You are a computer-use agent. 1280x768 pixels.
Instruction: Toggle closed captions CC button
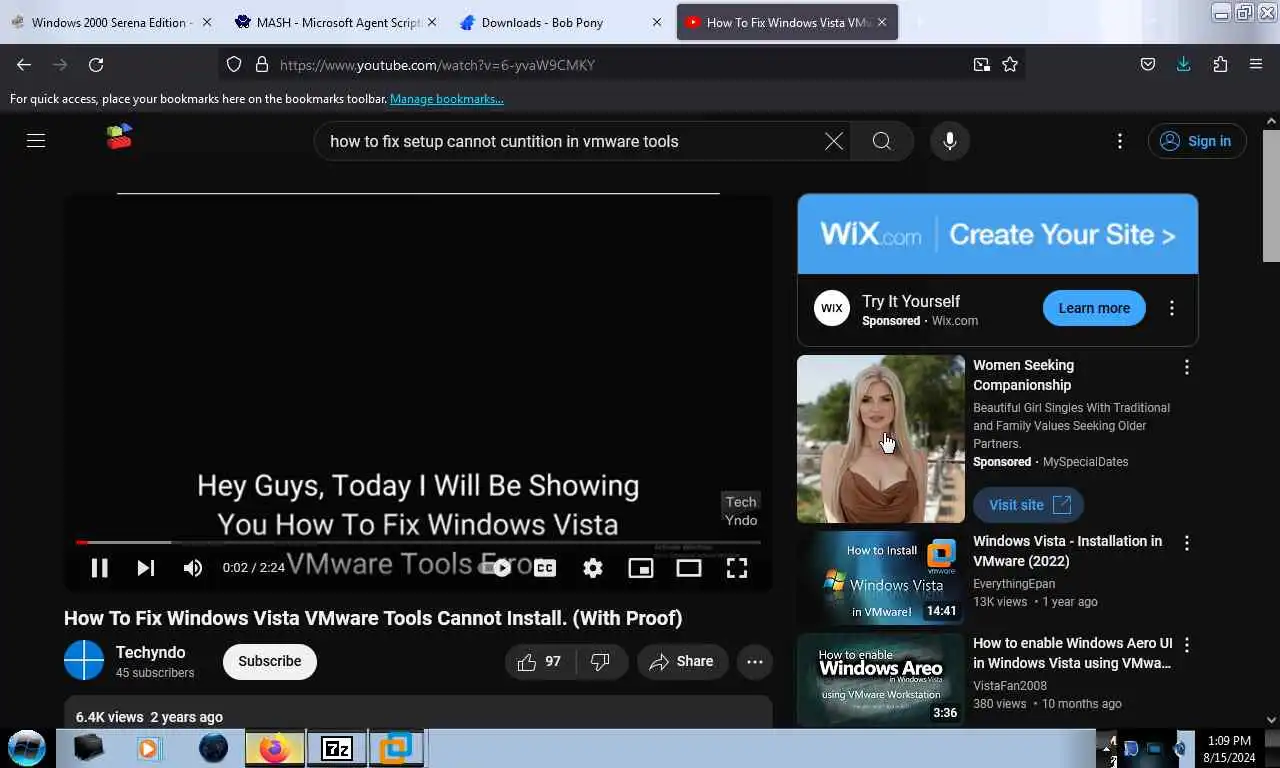click(545, 568)
